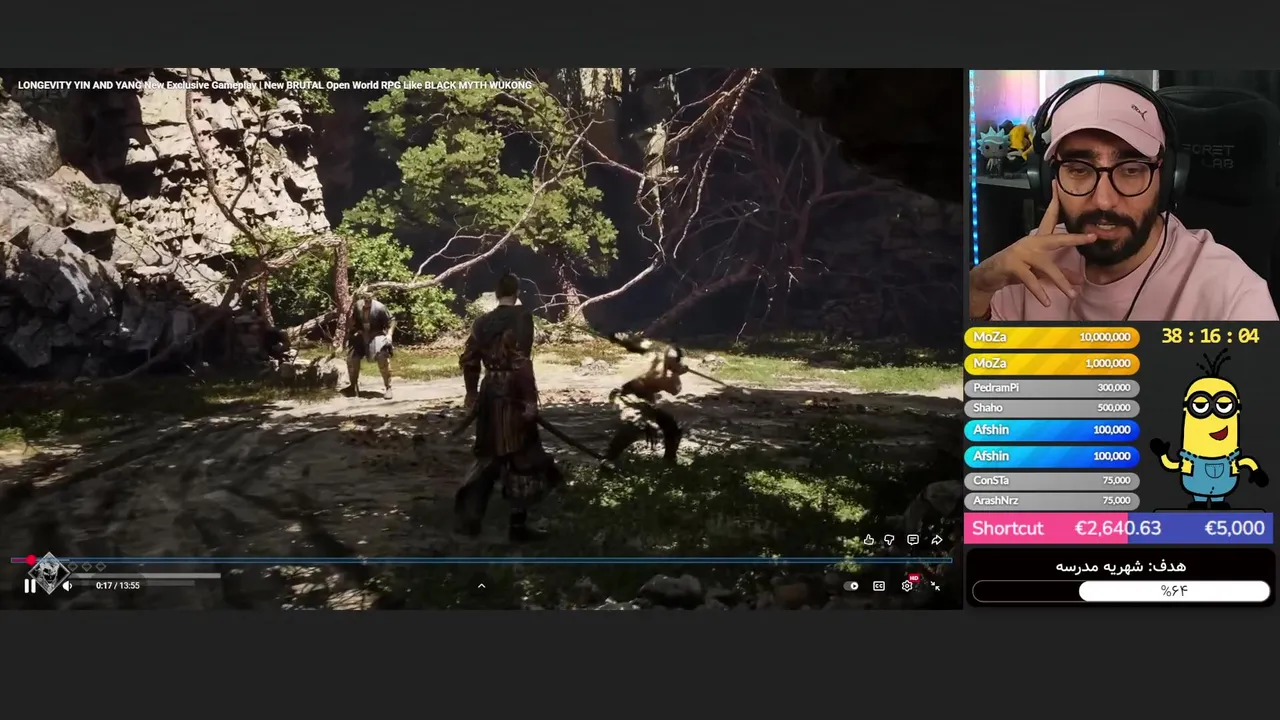Toggle closed captions (CC) button

(879, 586)
